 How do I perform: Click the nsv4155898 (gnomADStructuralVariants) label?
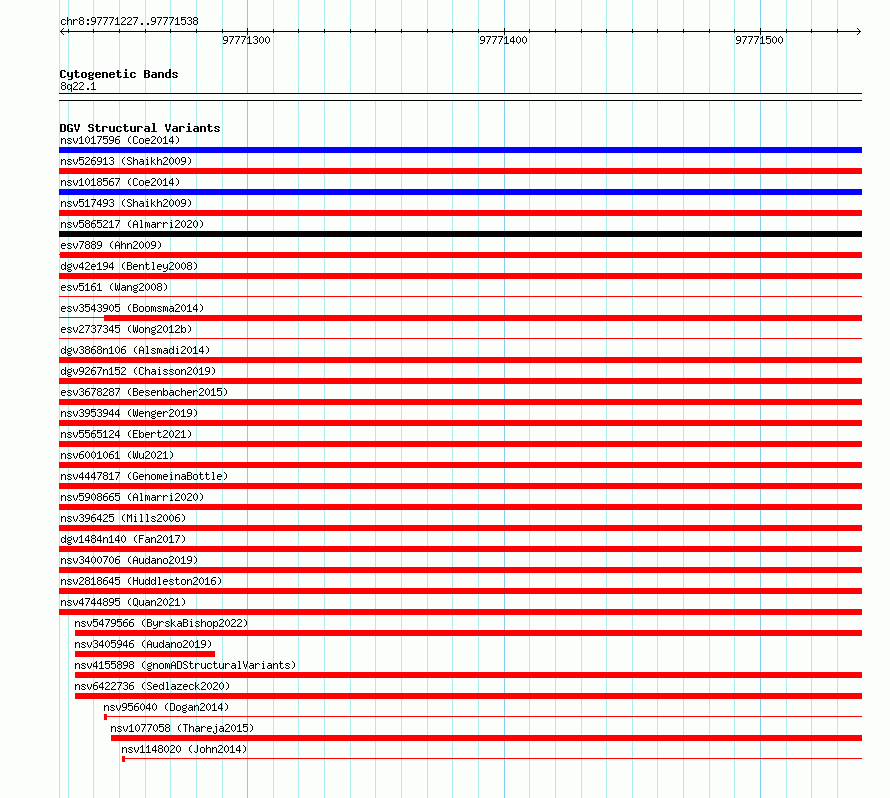coord(185,665)
